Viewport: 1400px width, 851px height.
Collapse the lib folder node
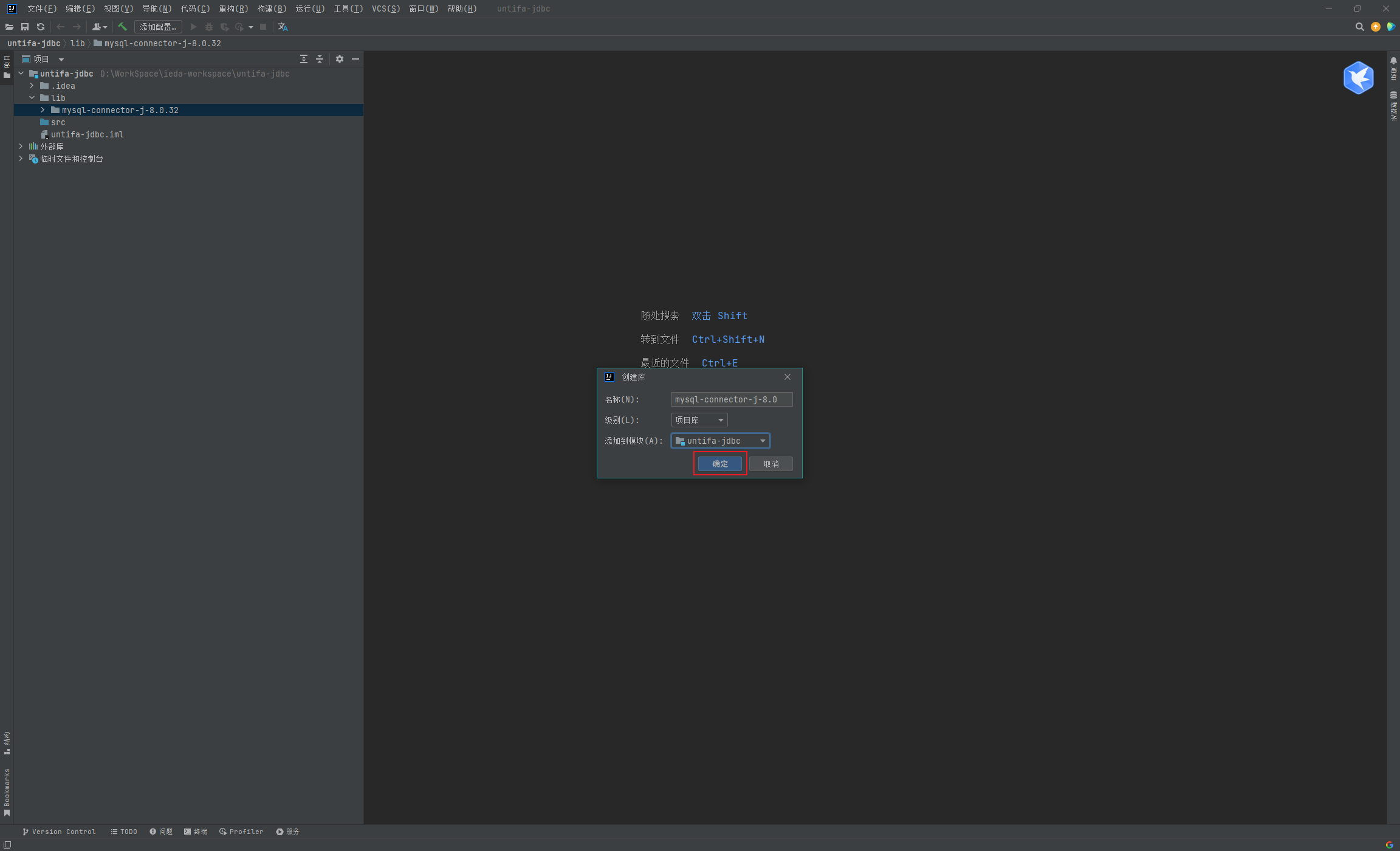[x=32, y=98]
